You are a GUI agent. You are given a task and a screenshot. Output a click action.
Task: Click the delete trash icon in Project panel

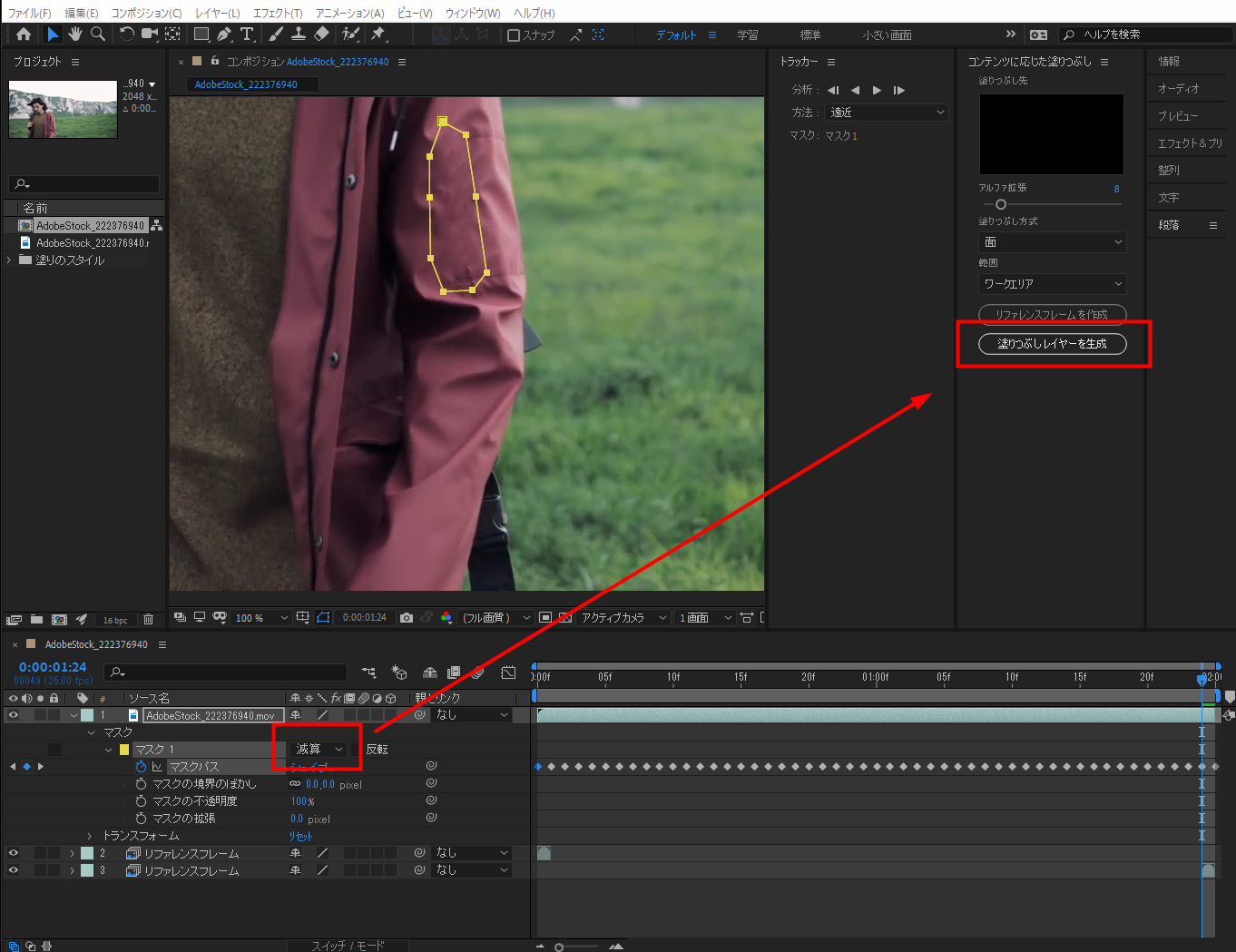coord(149,620)
